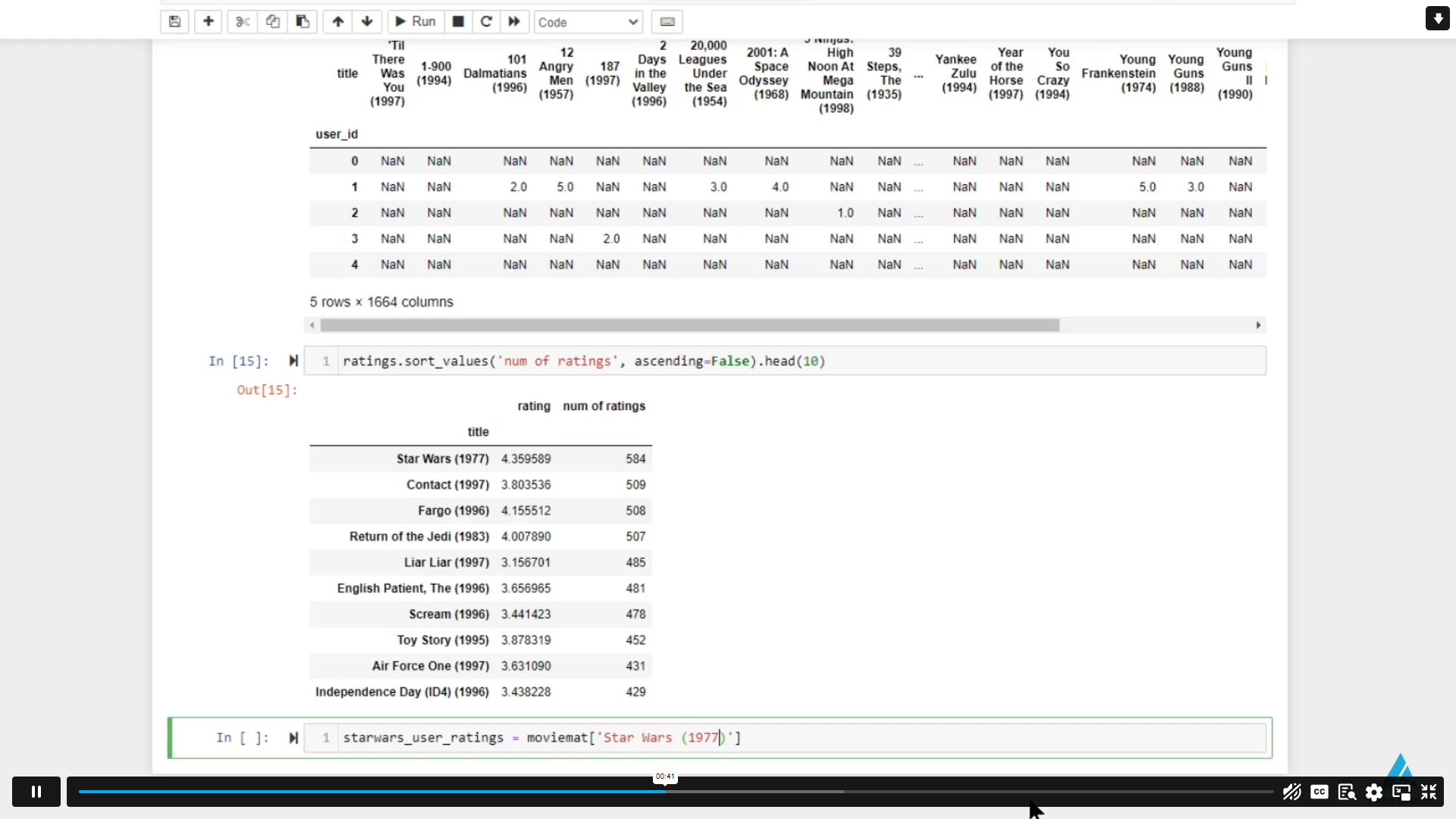The width and height of the screenshot is (1456, 819).
Task: Open the keyboard shortcuts panel
Action: click(667, 22)
